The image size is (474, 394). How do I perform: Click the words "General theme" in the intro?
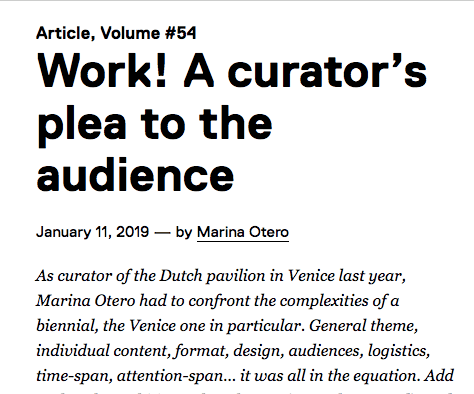363,326
